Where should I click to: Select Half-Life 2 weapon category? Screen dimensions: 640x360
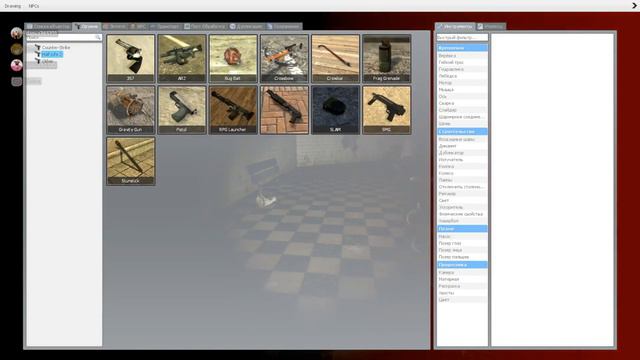[x=52, y=54]
